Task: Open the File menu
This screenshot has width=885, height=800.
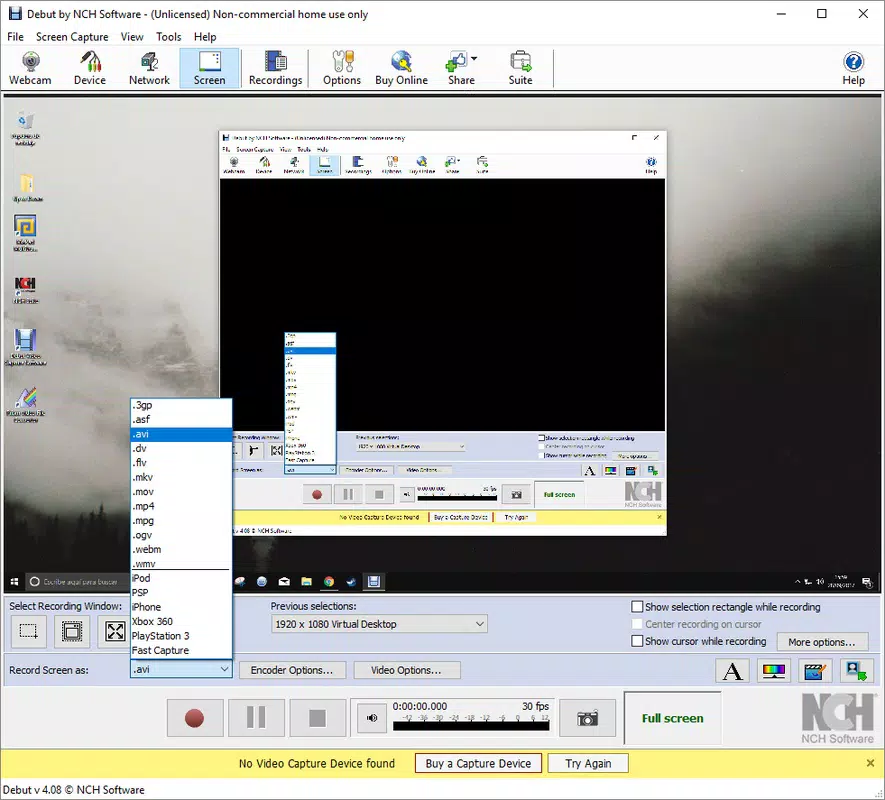Action: (x=15, y=37)
